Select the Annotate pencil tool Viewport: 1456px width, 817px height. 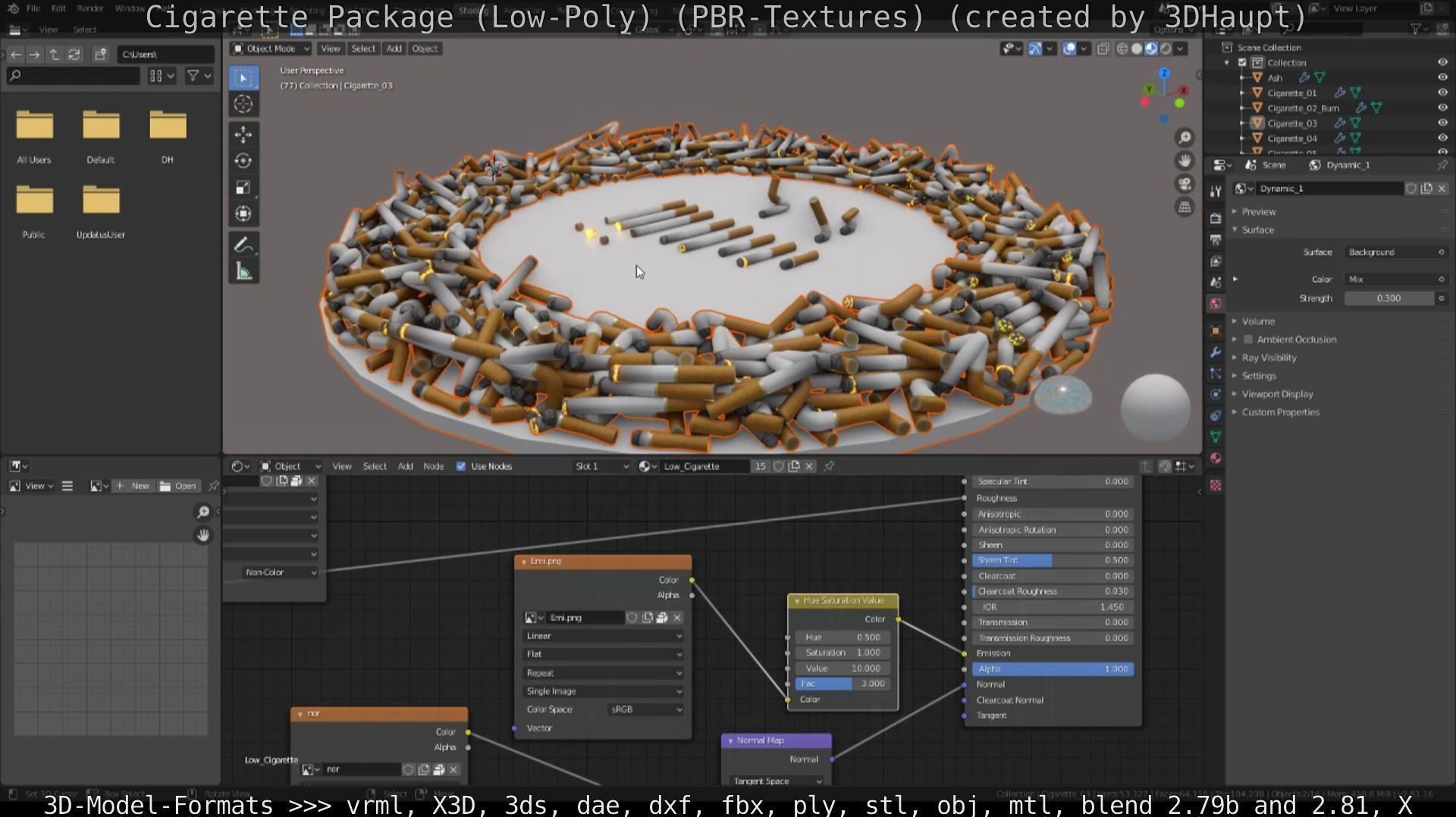tap(243, 245)
